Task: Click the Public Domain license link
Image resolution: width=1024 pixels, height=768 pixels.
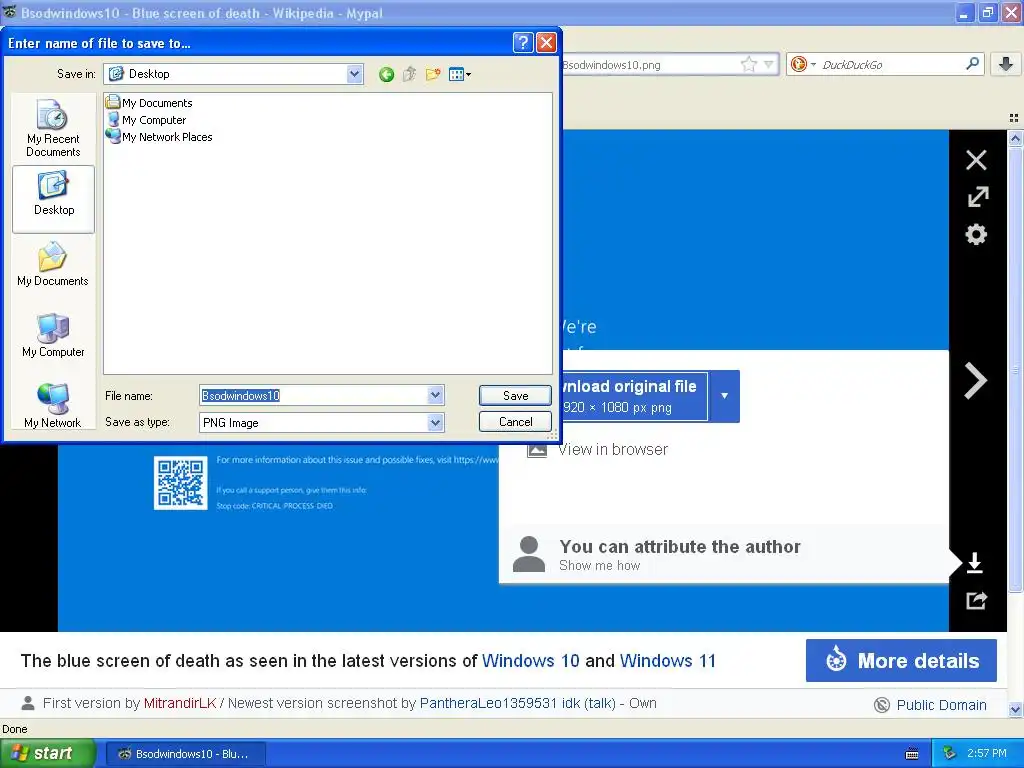Action: click(941, 705)
